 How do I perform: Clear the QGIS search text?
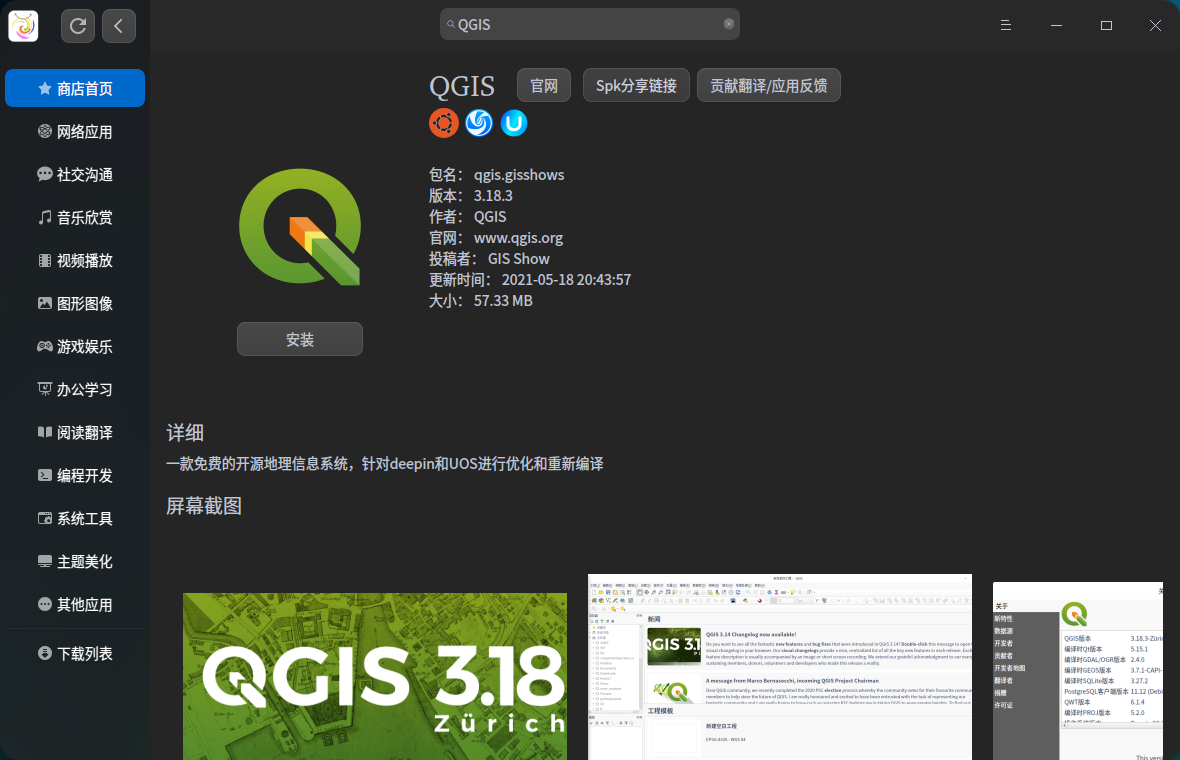[728, 24]
